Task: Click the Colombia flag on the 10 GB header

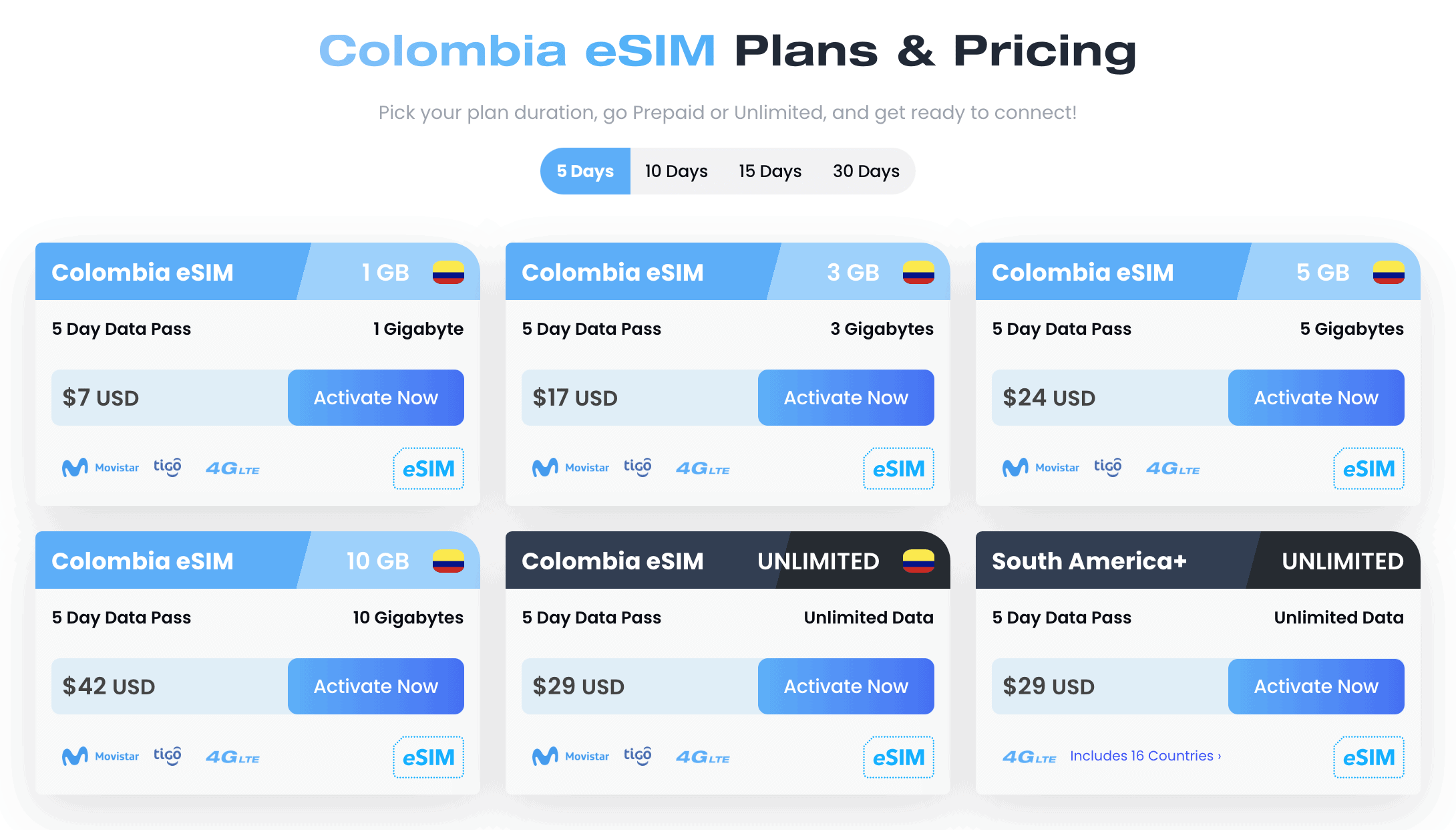Action: tap(449, 561)
